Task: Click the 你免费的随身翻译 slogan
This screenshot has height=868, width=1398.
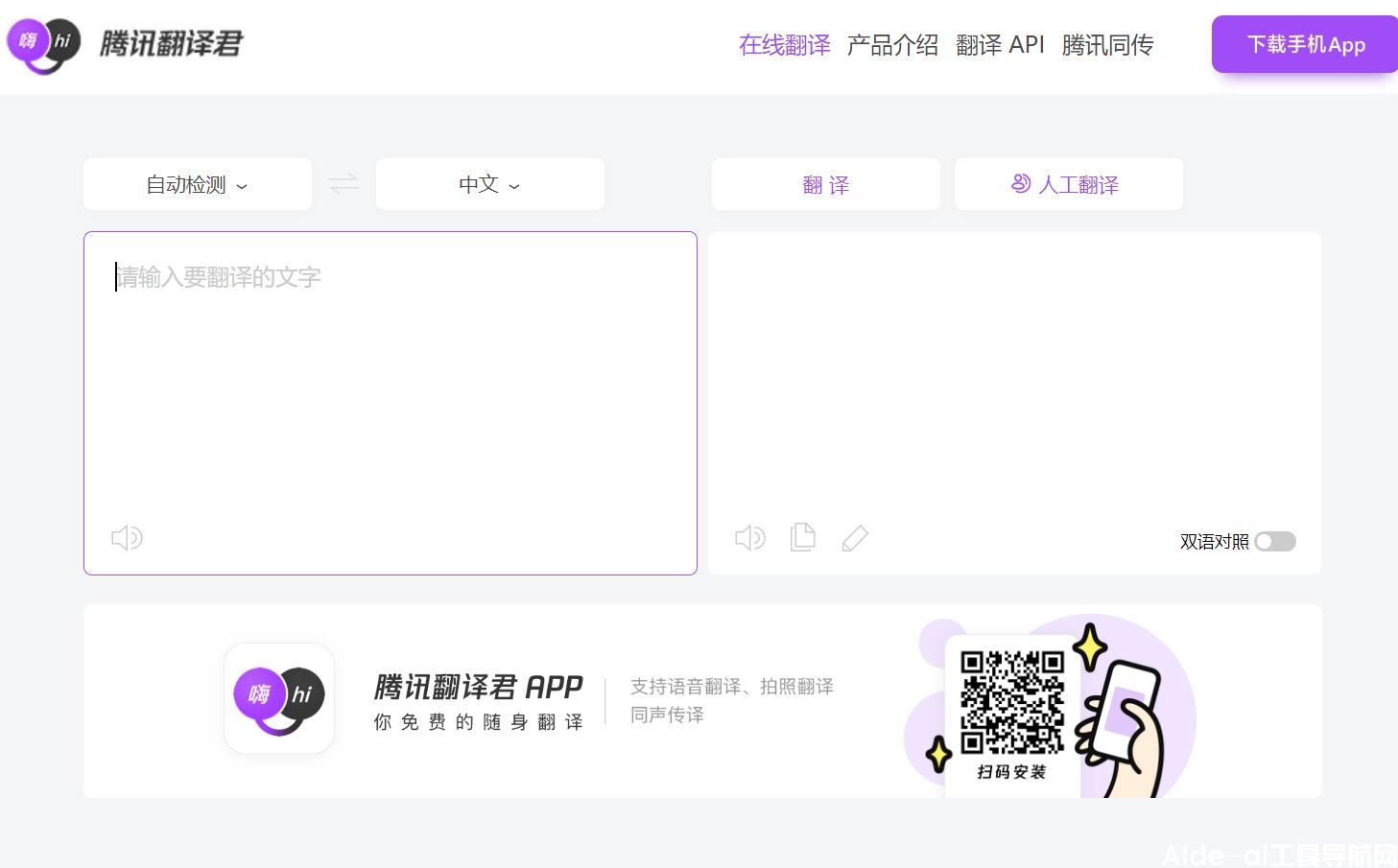Action: click(478, 722)
